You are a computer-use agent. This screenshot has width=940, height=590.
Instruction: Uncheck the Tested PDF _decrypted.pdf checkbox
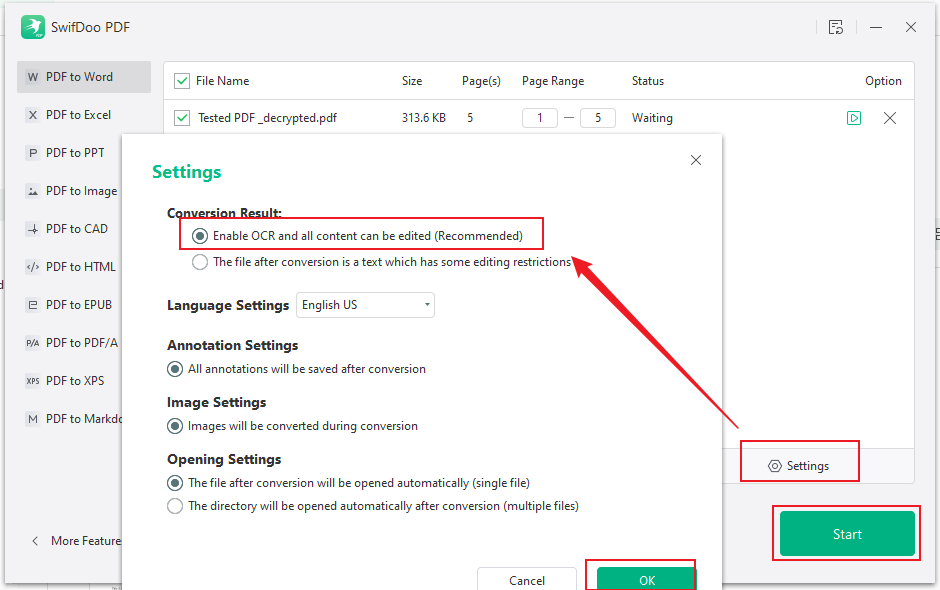(x=182, y=118)
